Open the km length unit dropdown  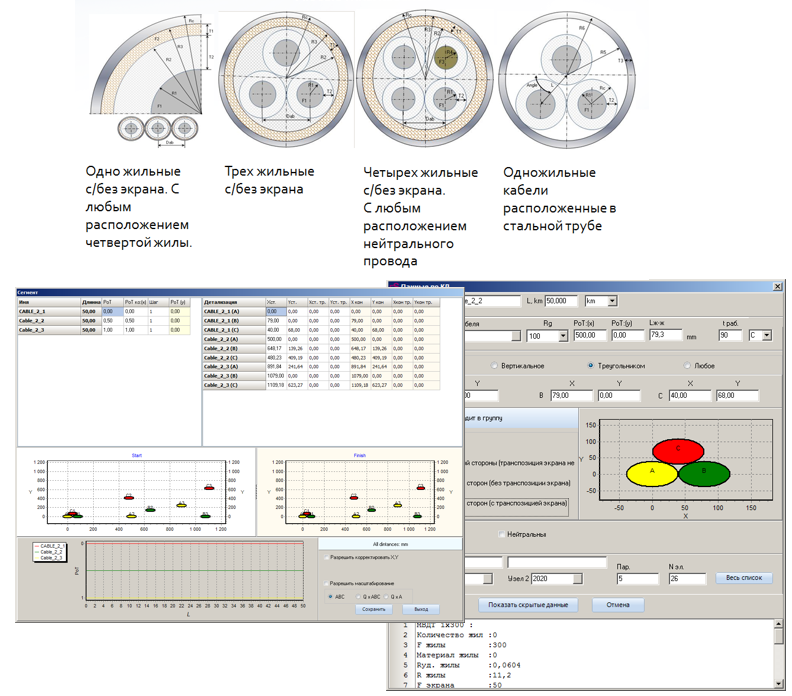click(613, 300)
